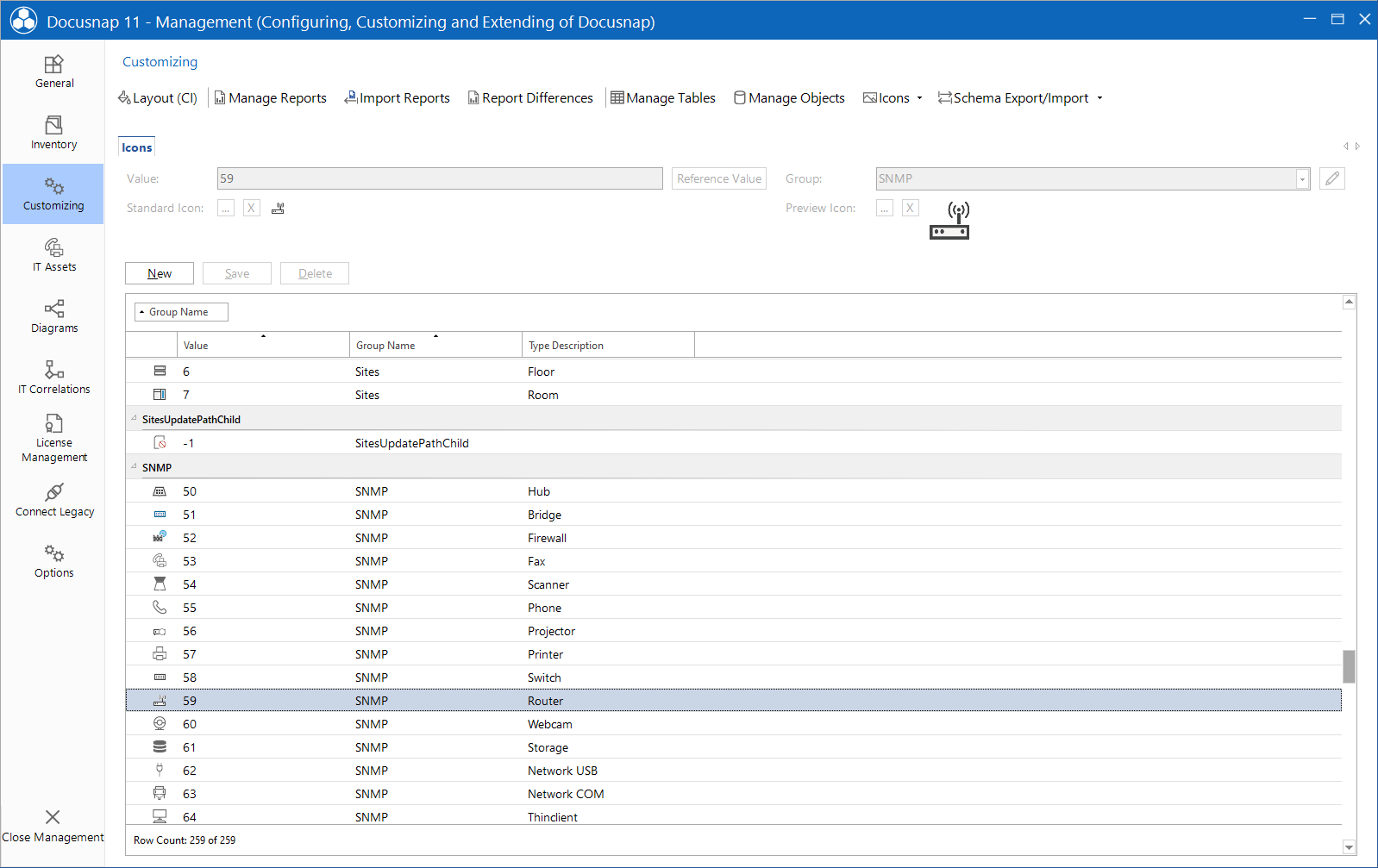Screen dimensions: 1378x868
Task: Collapse the SitesUpdatePathChild group
Action: [x=134, y=419]
